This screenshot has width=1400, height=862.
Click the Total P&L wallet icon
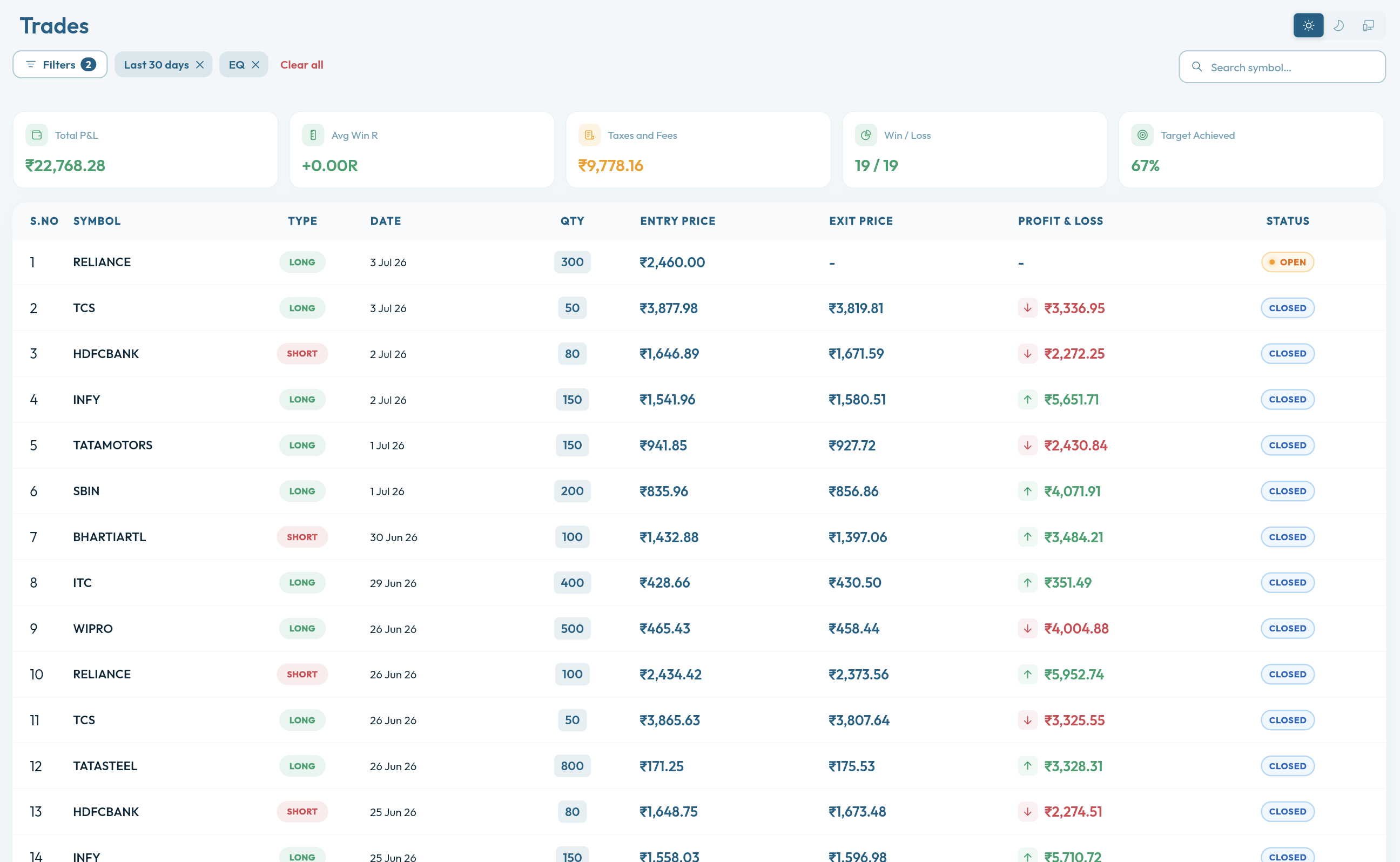tap(37, 135)
